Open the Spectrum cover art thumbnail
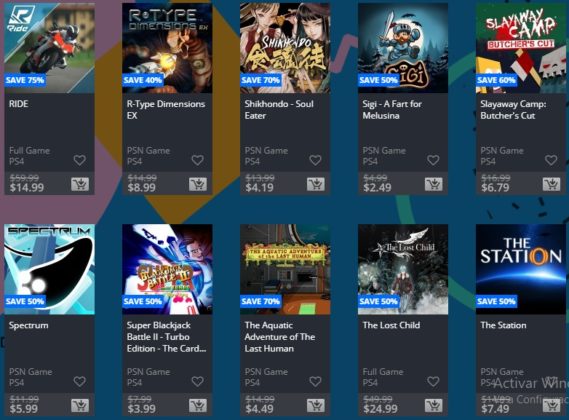 (49, 269)
